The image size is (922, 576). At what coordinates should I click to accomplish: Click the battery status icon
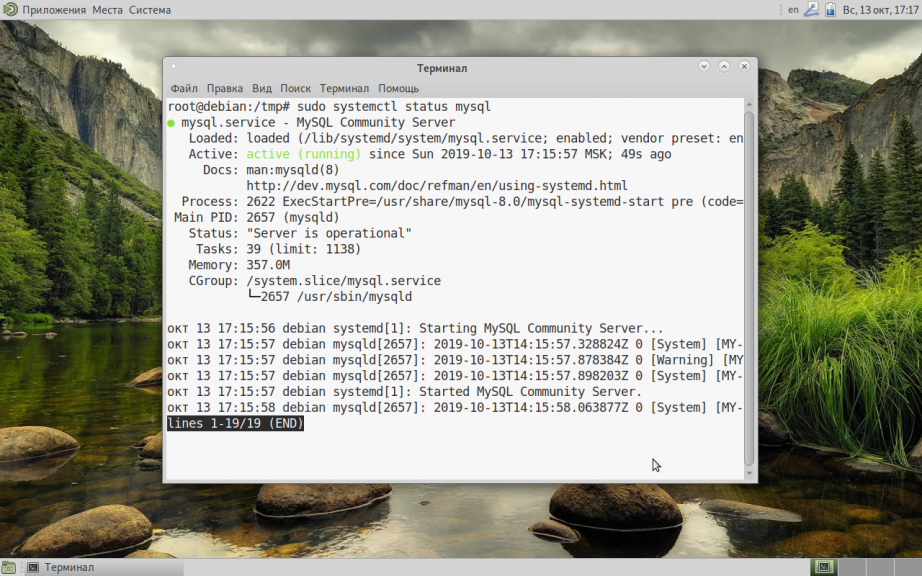[830, 9]
